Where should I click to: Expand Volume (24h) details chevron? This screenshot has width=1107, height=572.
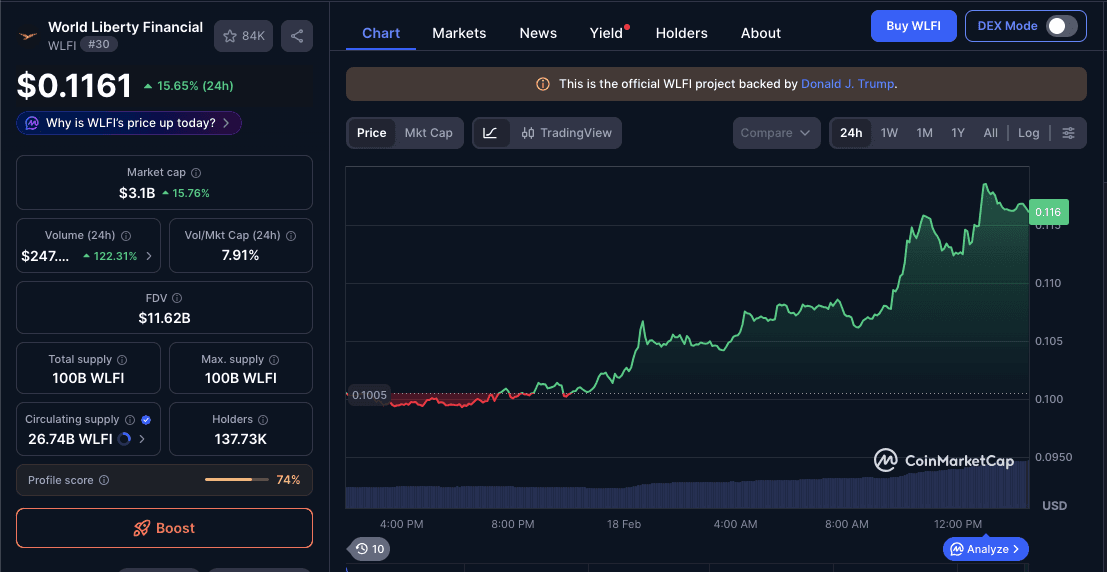tap(149, 256)
